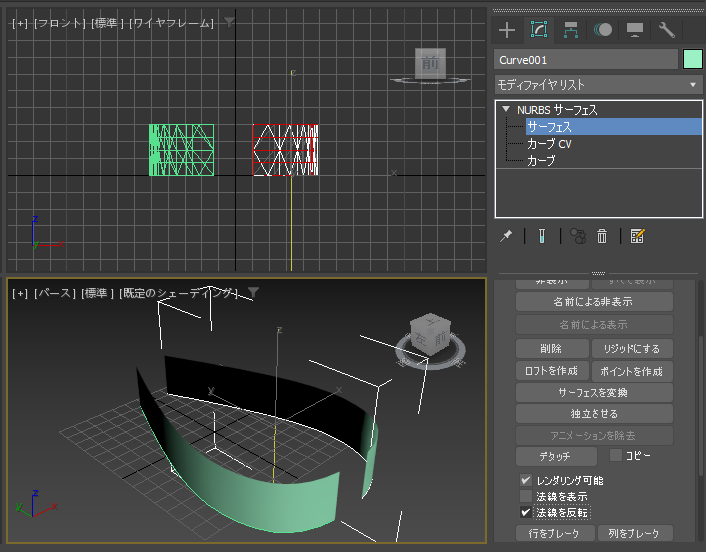This screenshot has height=552, width=706.
Task: Open the モディファイヤ リスト dropdown
Action: [598, 85]
